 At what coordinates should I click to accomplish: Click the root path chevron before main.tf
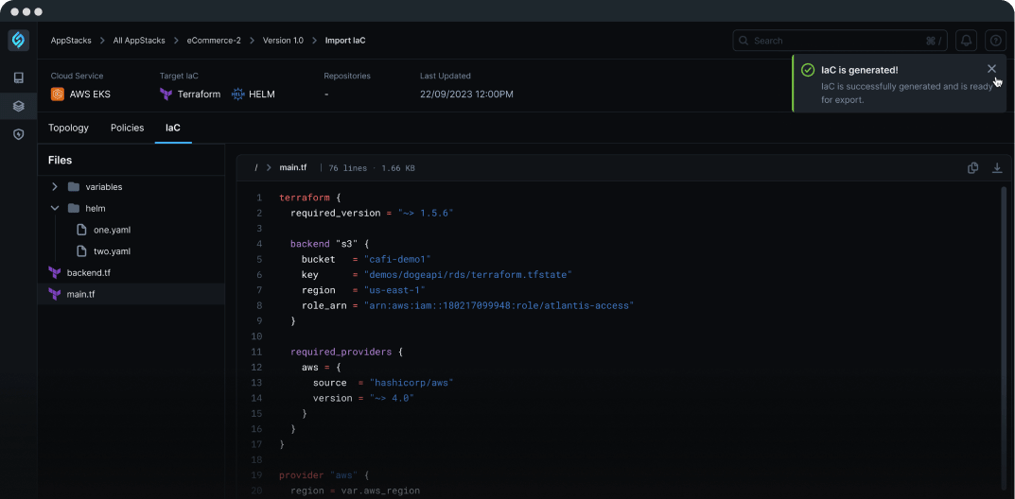[x=269, y=168]
